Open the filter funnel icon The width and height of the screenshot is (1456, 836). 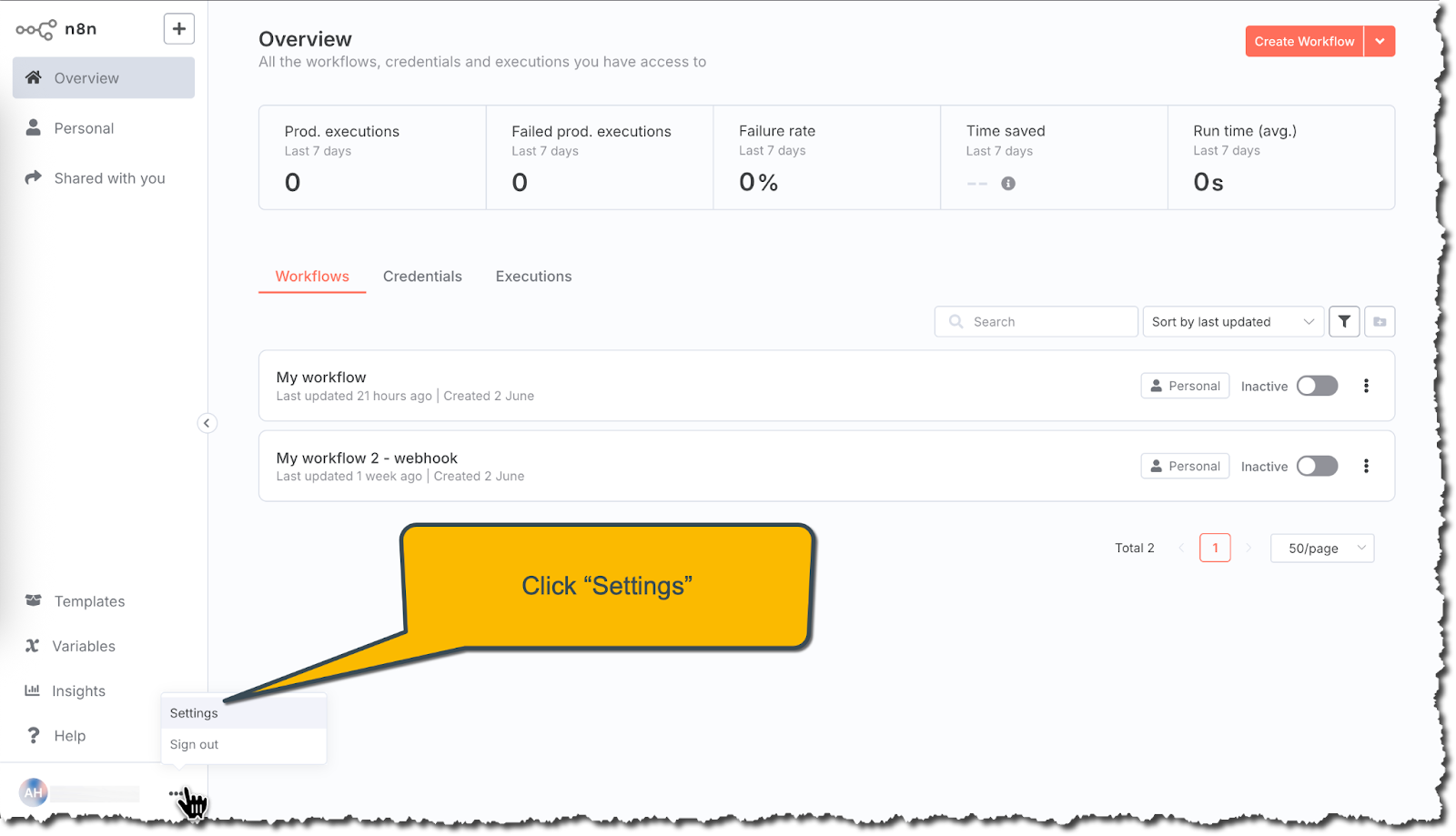(x=1344, y=321)
